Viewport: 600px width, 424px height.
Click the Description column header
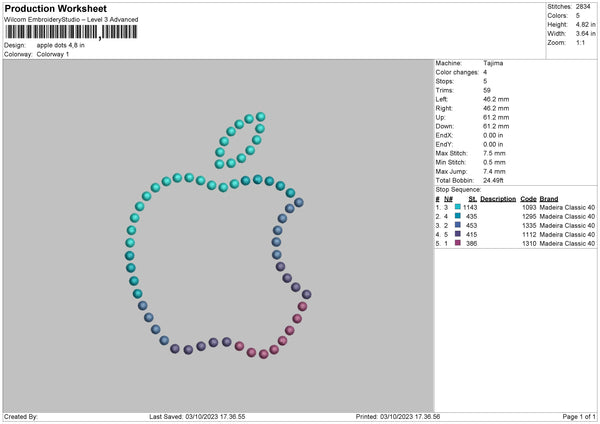point(498,199)
